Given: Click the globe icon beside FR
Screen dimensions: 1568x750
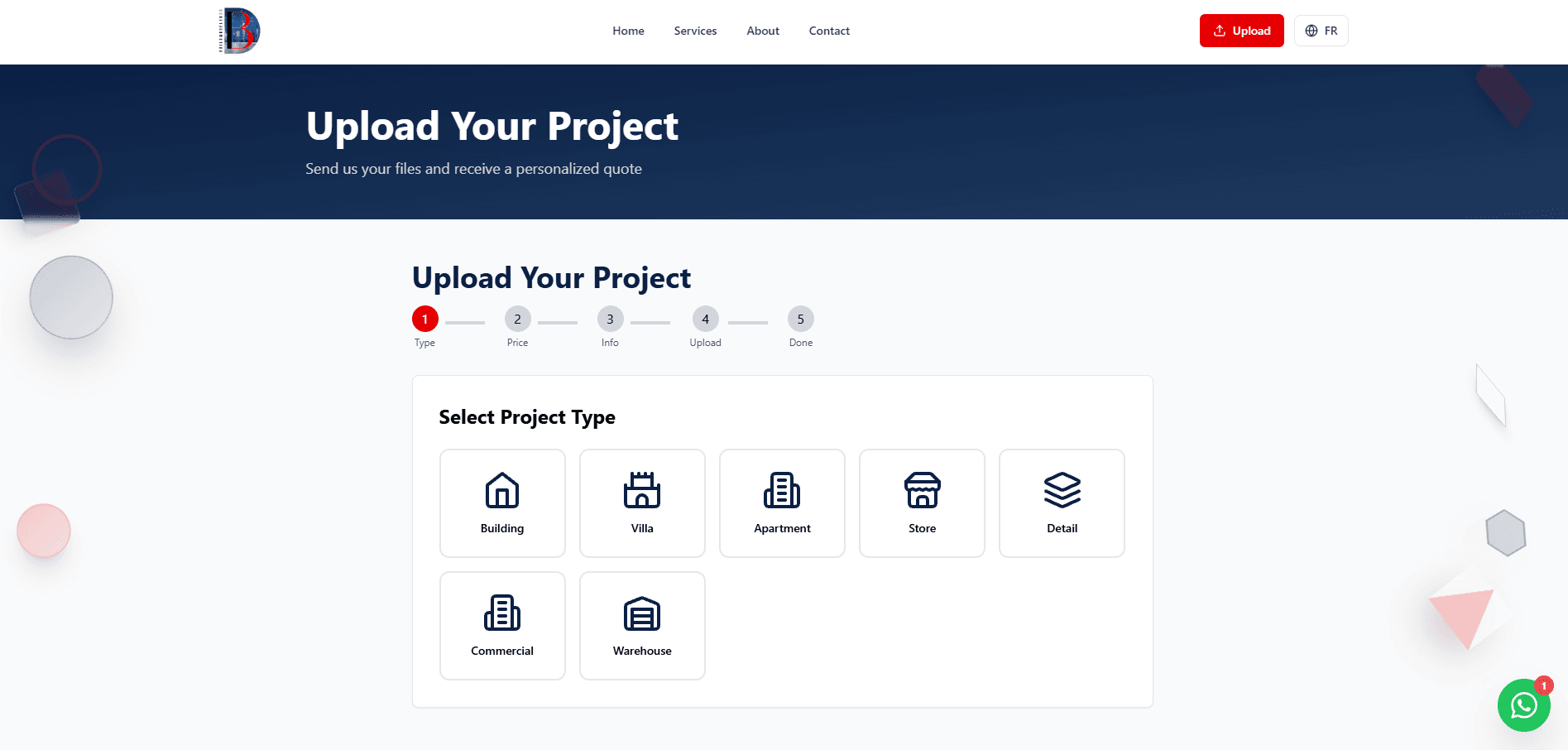Looking at the screenshot, I should click(1310, 31).
